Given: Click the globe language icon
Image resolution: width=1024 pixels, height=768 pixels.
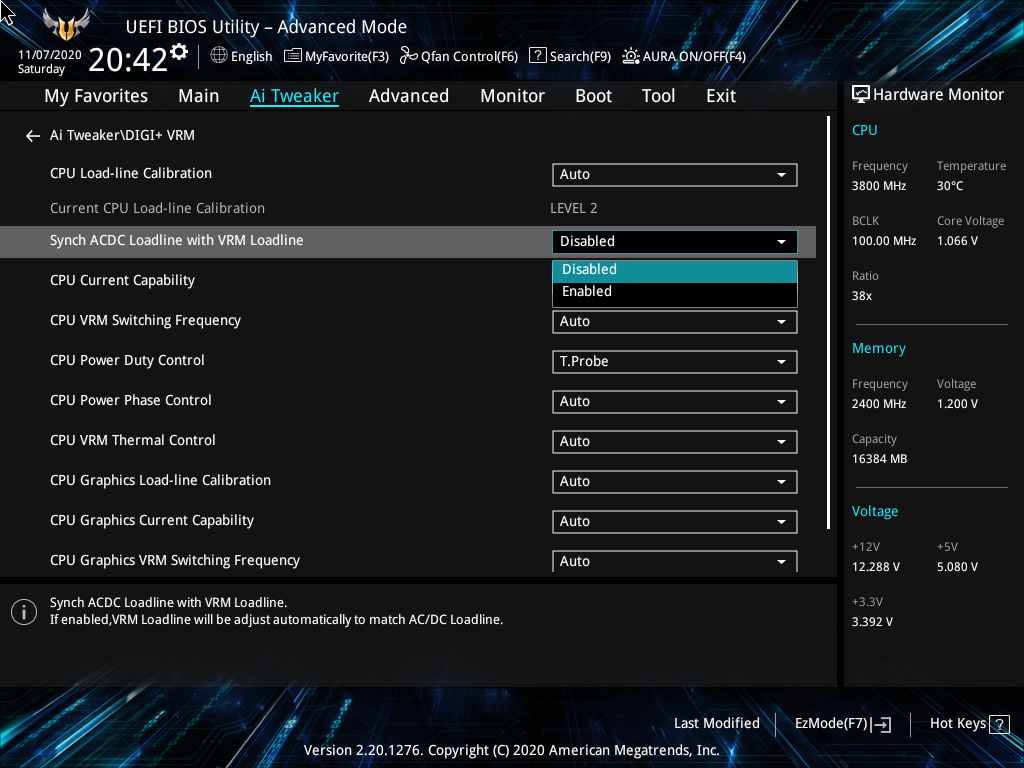Looking at the screenshot, I should 219,56.
